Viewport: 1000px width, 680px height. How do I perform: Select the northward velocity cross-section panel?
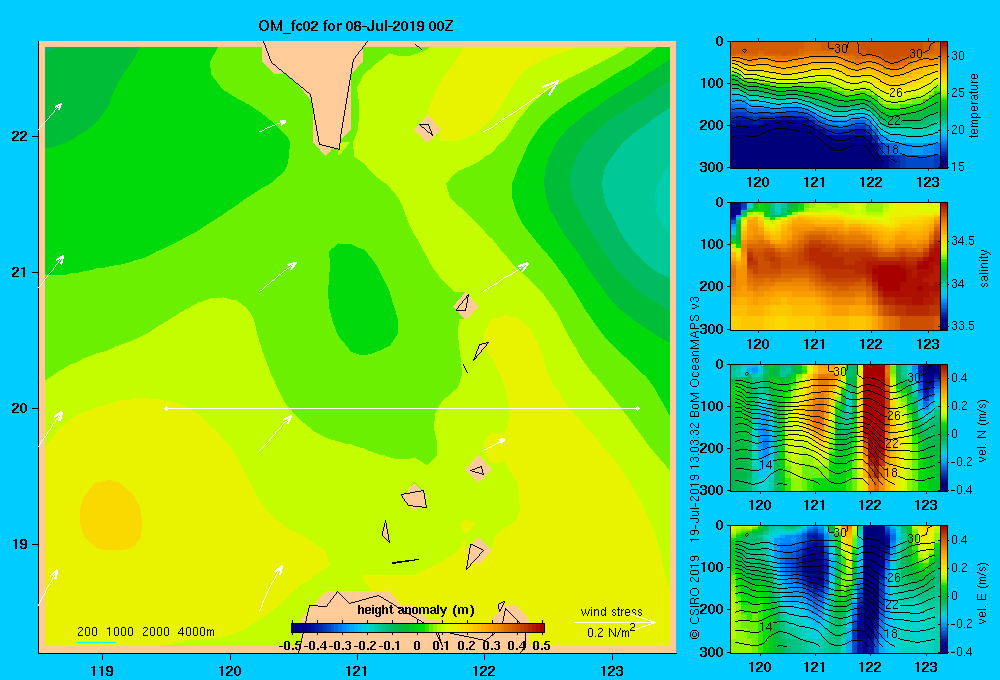click(834, 427)
